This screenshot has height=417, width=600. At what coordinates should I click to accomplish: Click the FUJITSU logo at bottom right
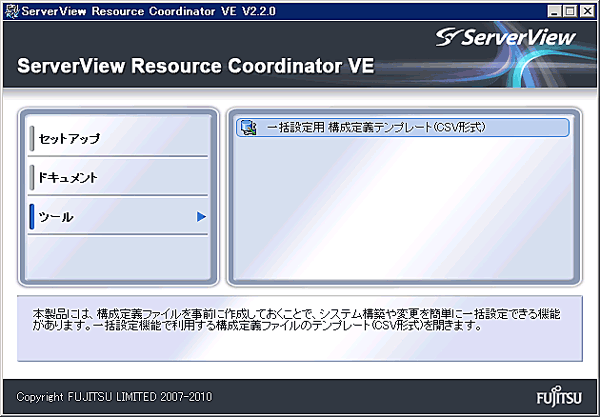point(559,396)
